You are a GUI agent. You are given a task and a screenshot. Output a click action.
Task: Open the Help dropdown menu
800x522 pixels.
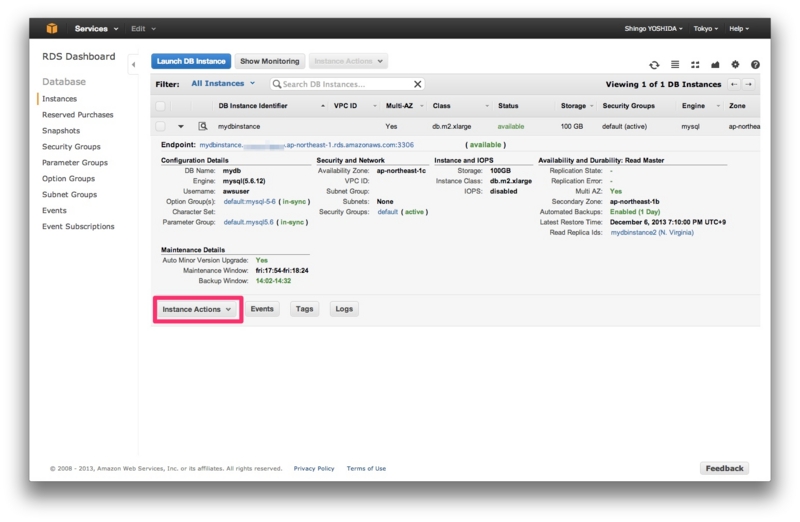pos(739,29)
